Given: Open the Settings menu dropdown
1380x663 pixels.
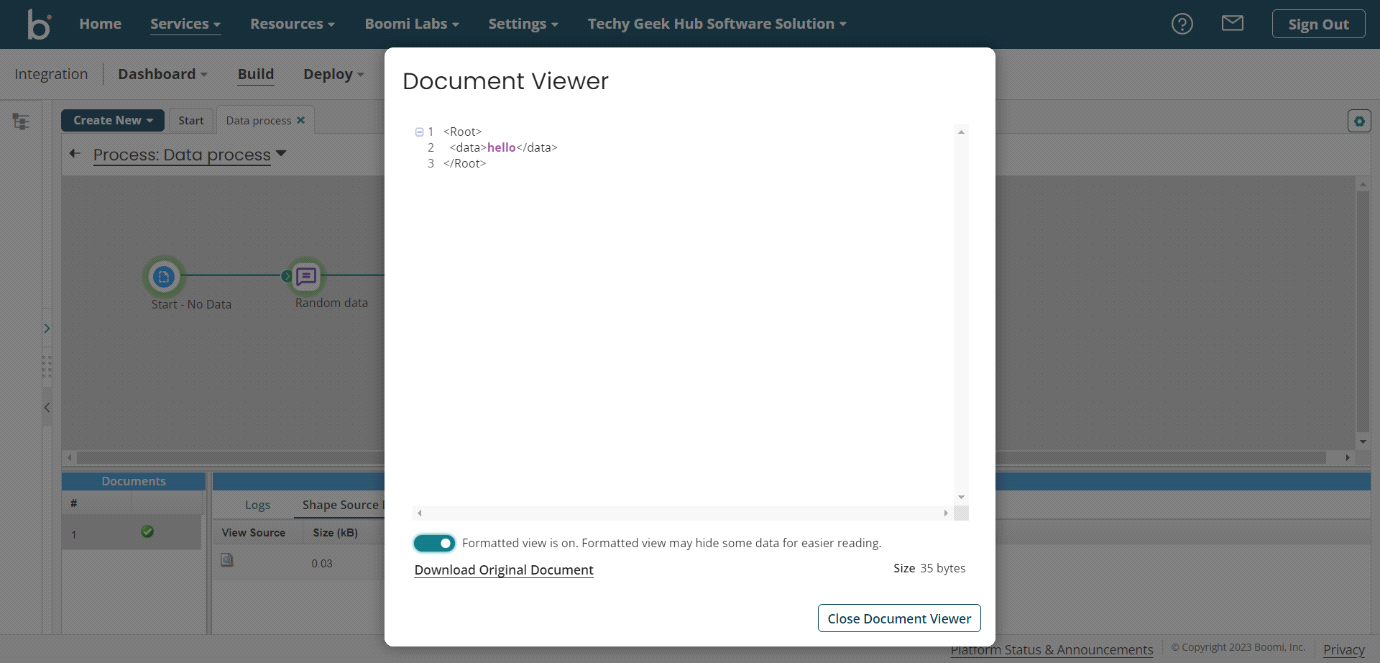Looking at the screenshot, I should pos(523,24).
